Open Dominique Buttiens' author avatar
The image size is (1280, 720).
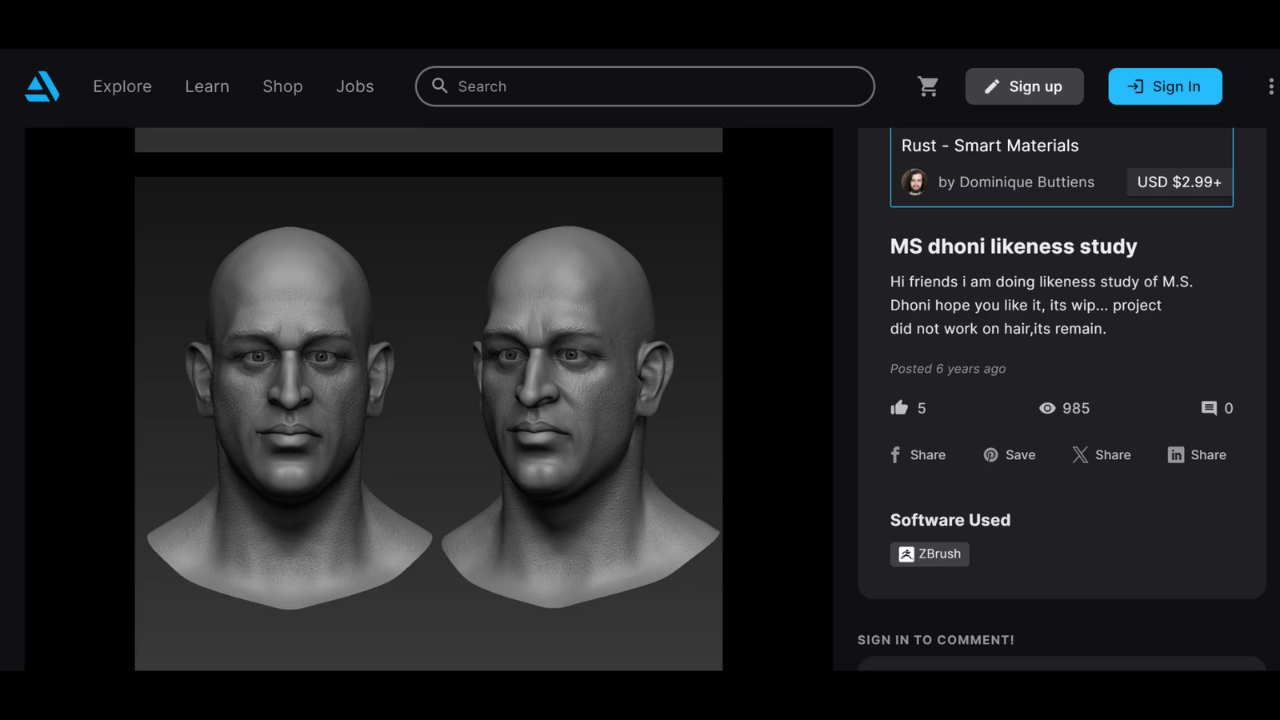point(914,182)
